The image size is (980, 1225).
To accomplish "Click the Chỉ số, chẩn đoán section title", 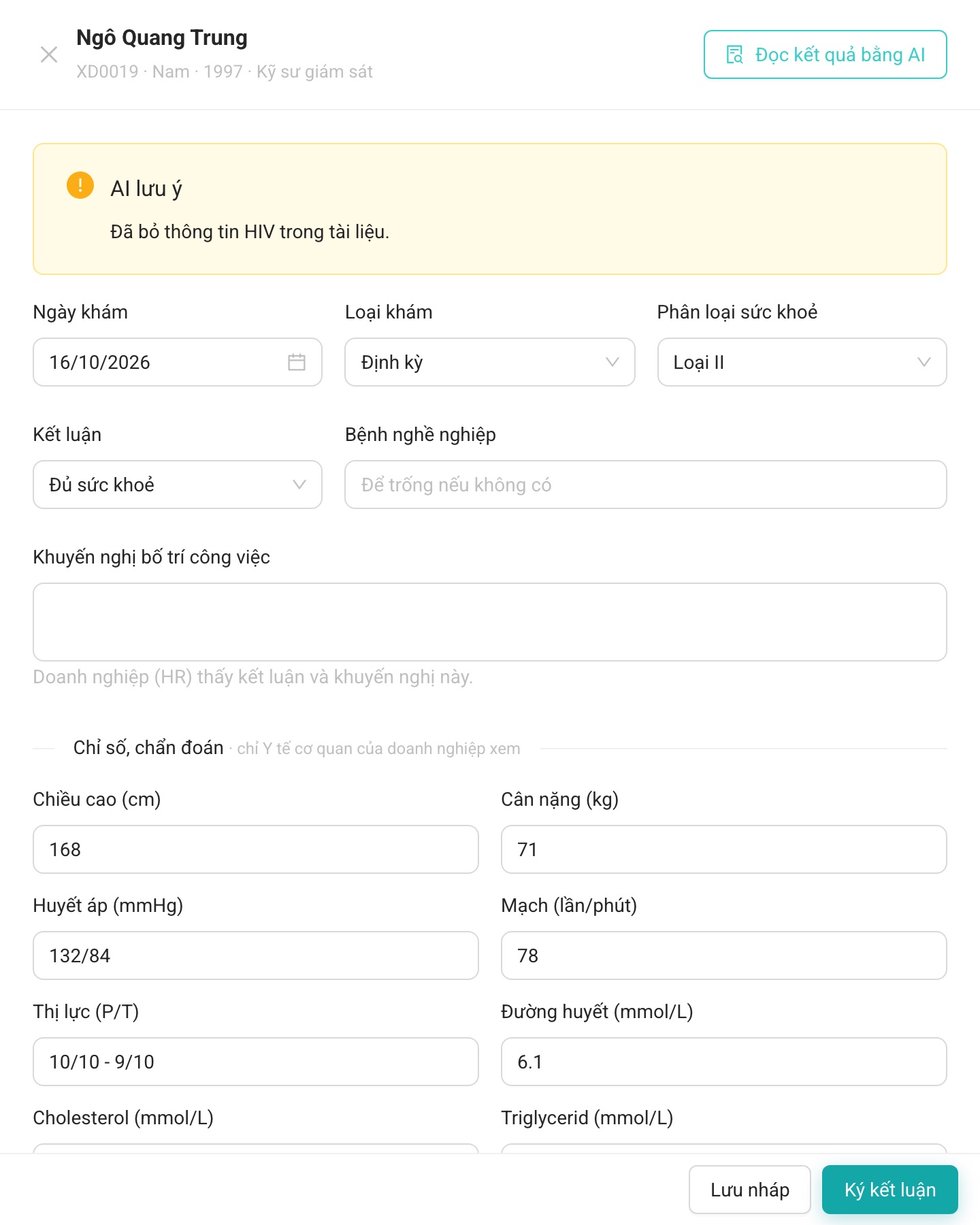I will (148, 748).
